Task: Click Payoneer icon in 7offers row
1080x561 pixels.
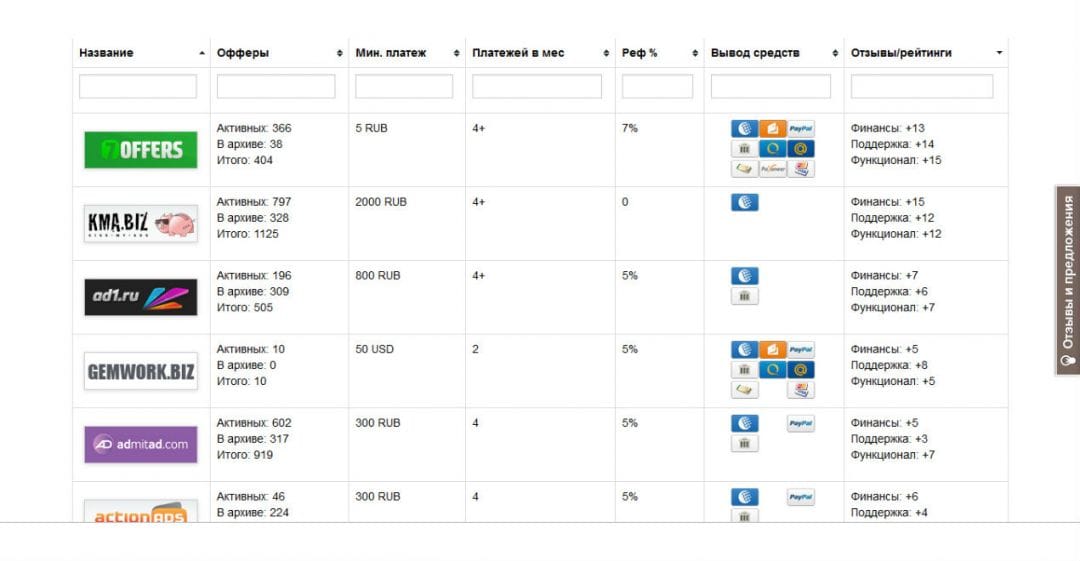Action: coord(772,169)
